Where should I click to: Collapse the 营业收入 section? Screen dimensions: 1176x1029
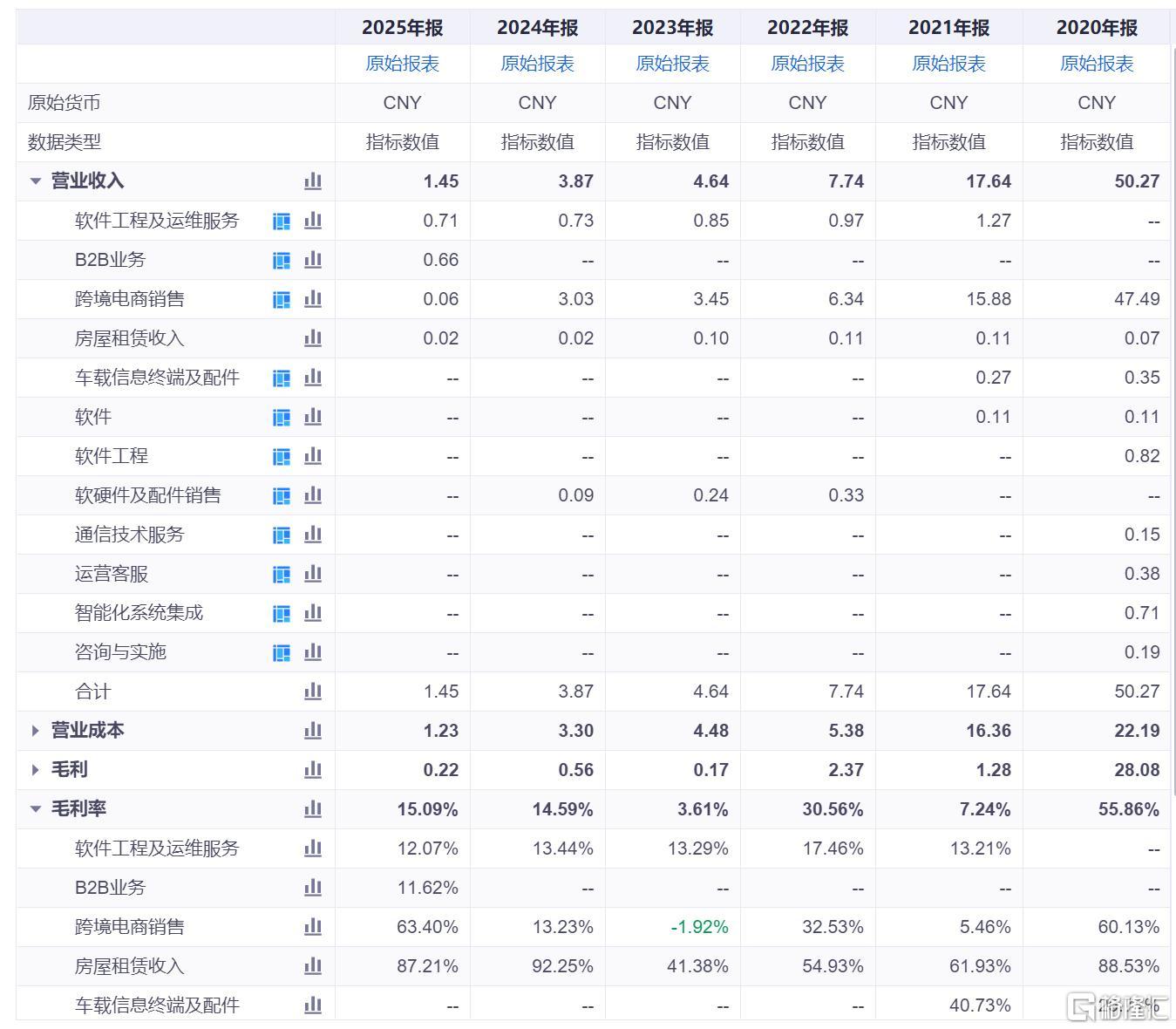click(36, 181)
